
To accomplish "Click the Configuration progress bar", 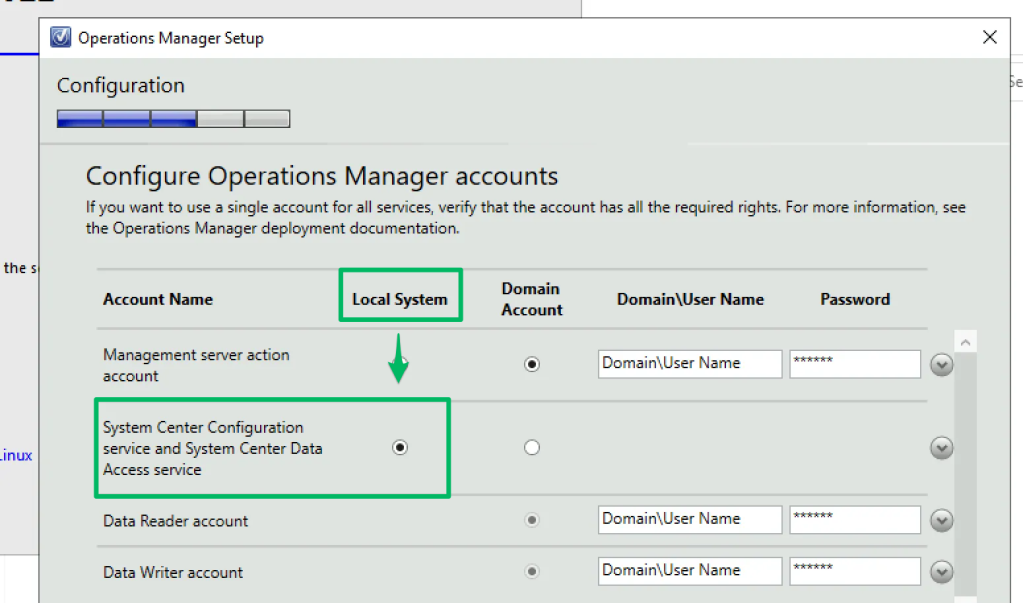I will click(x=173, y=119).
